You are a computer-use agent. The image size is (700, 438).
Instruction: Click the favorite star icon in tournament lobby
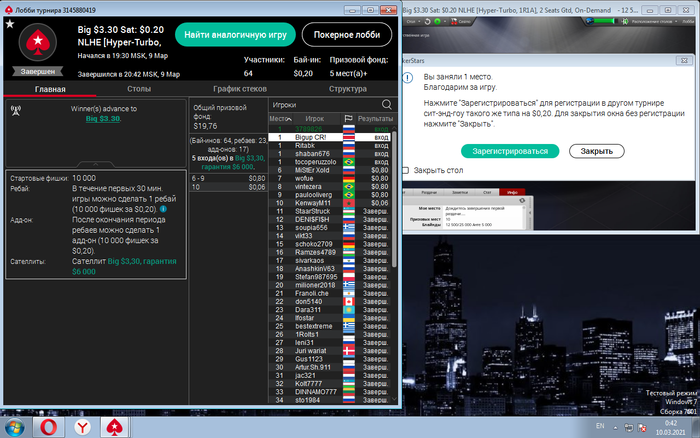click(10, 24)
